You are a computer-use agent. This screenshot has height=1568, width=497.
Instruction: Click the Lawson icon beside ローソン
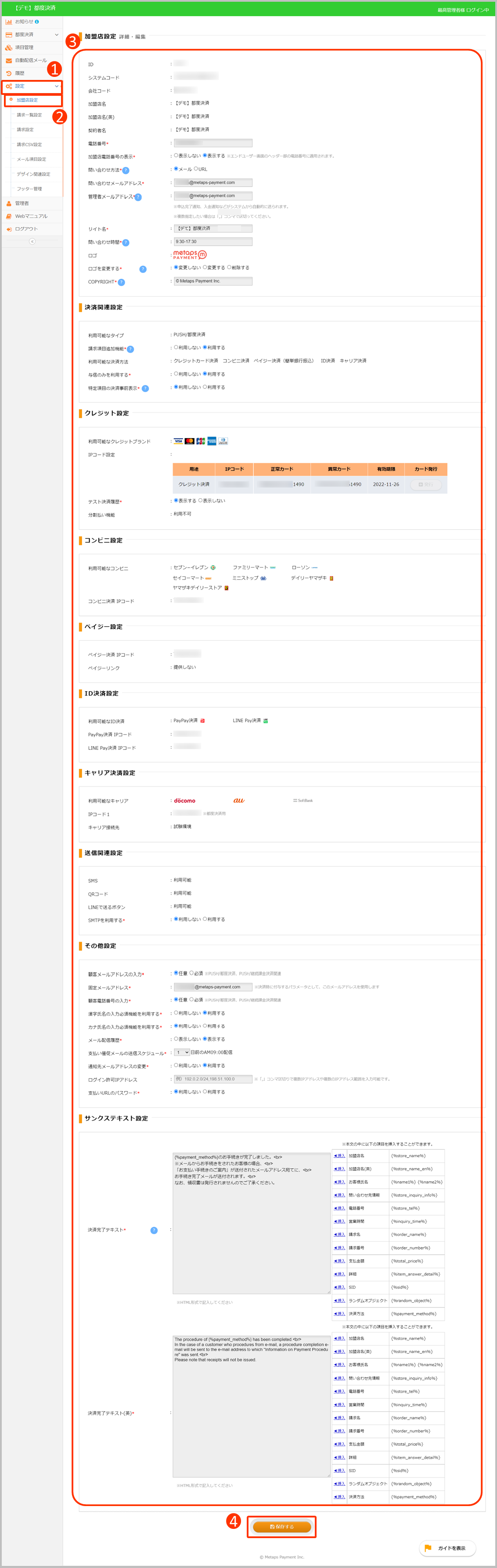pos(314,567)
